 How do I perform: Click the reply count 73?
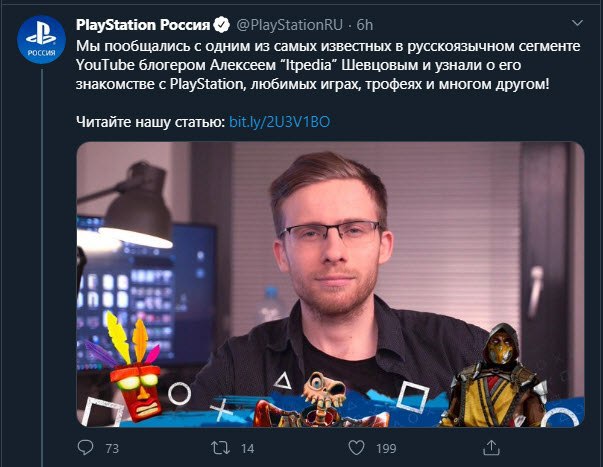(112, 449)
